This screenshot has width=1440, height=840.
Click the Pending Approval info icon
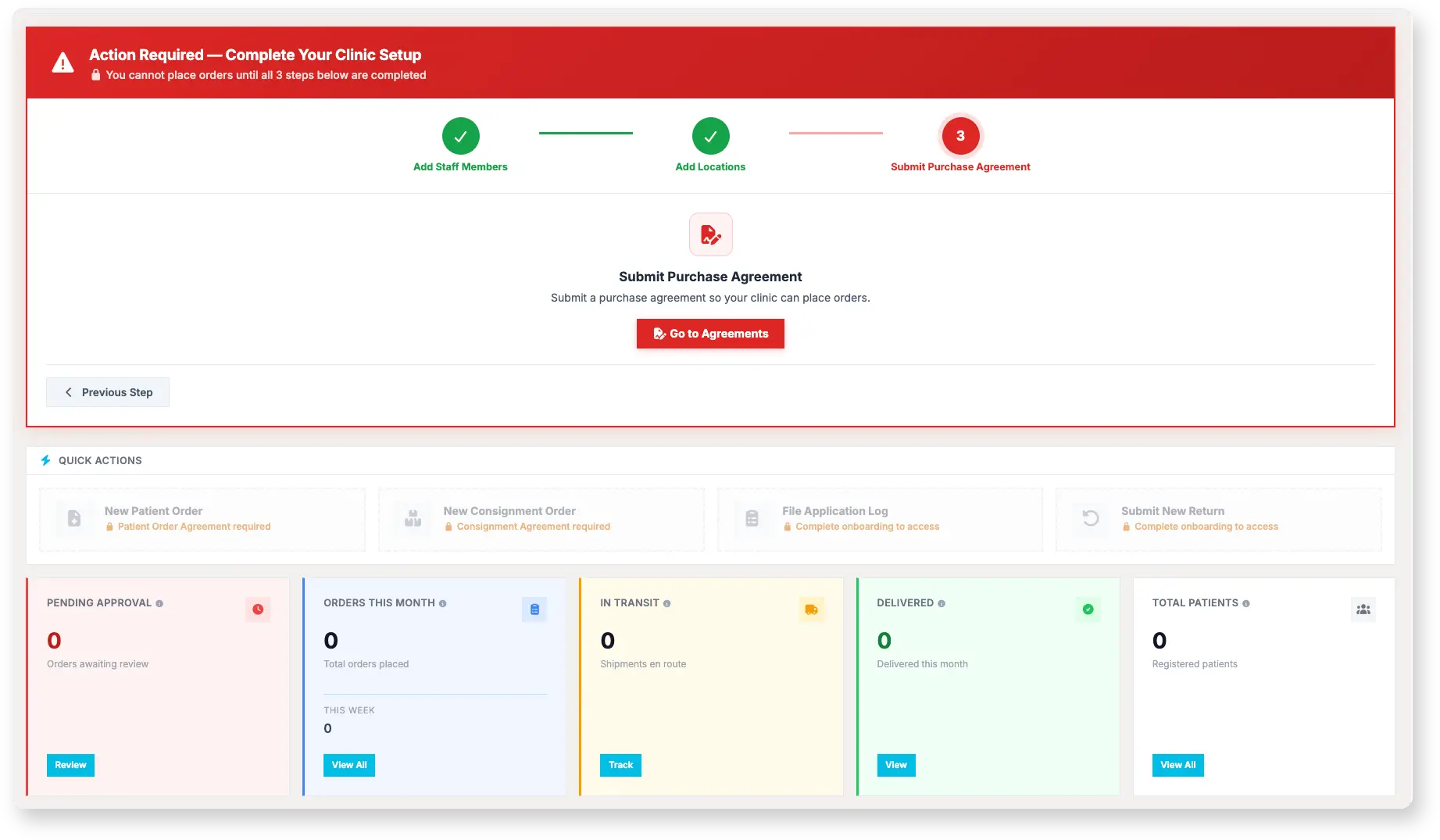tap(159, 603)
